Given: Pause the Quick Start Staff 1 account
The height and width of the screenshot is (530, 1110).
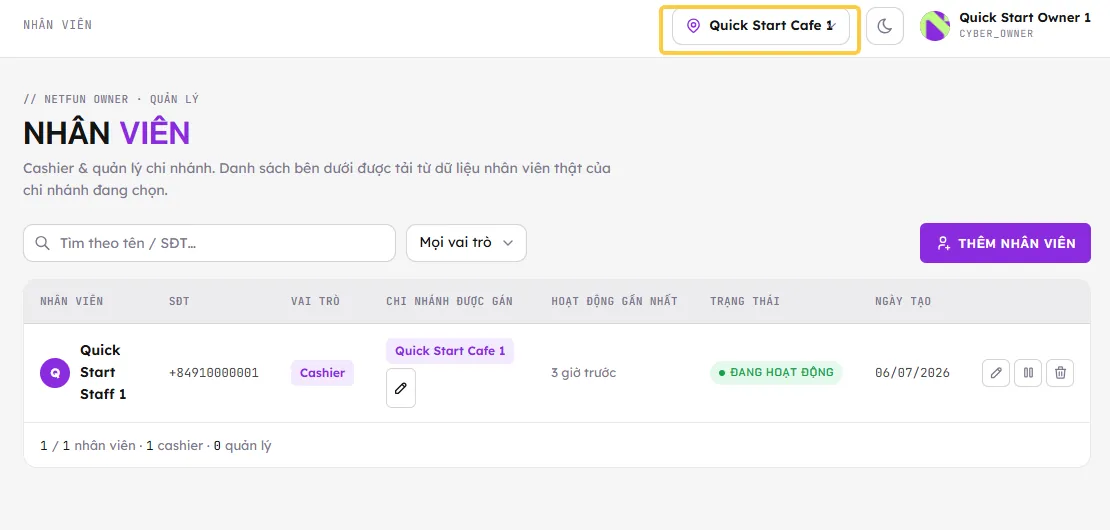Looking at the screenshot, I should 1028,372.
